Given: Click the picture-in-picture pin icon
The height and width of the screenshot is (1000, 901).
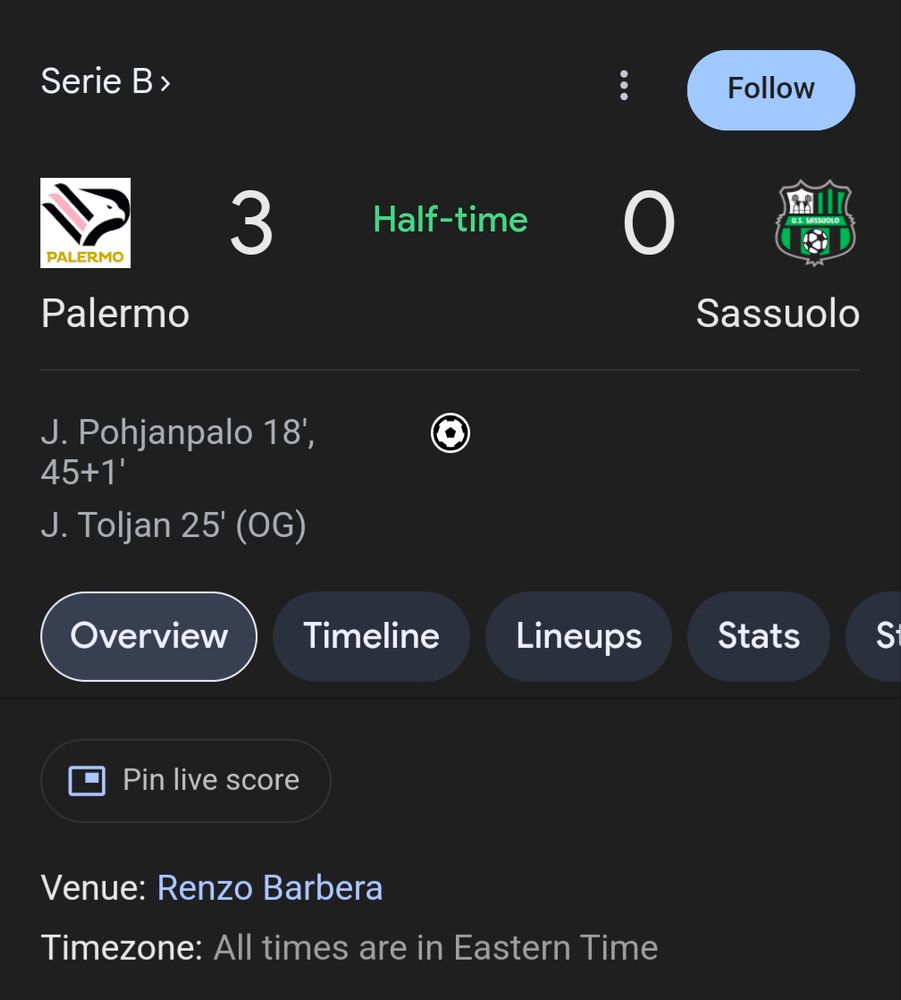Looking at the screenshot, I should coord(87,780).
